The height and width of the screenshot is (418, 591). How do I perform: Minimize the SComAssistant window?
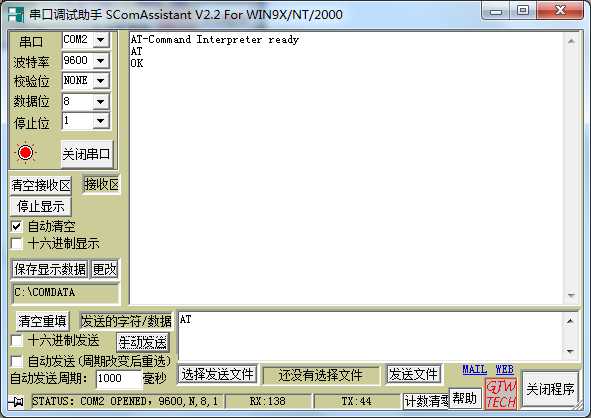coord(496,11)
